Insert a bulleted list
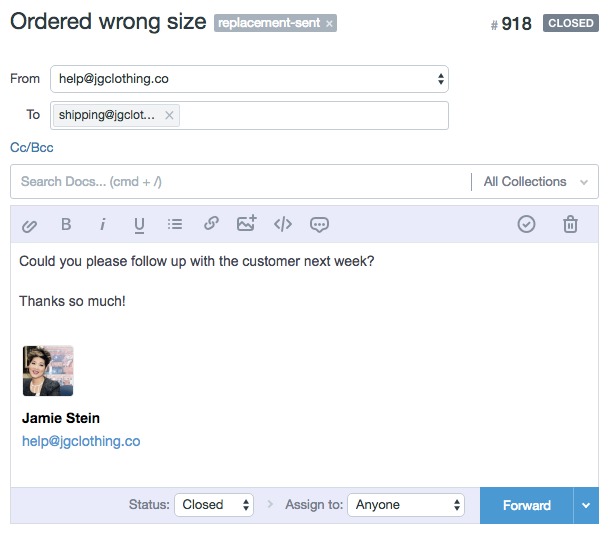Image resolution: width=611 pixels, height=535 pixels. pos(175,224)
